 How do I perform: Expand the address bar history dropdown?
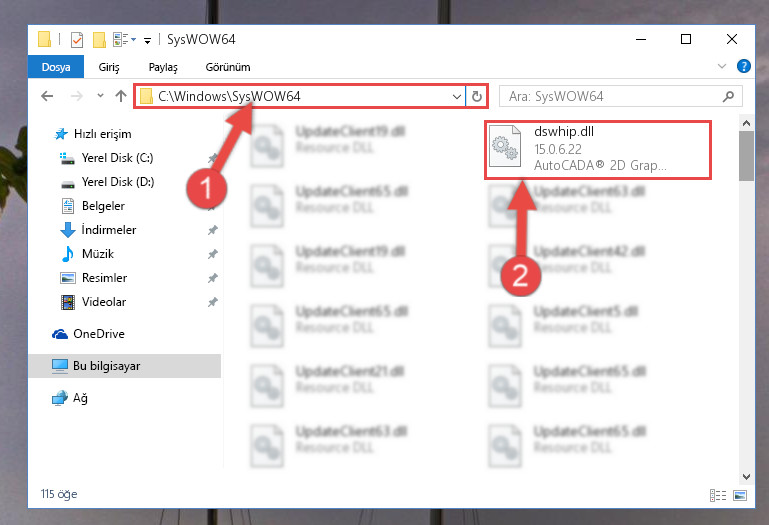pos(457,96)
